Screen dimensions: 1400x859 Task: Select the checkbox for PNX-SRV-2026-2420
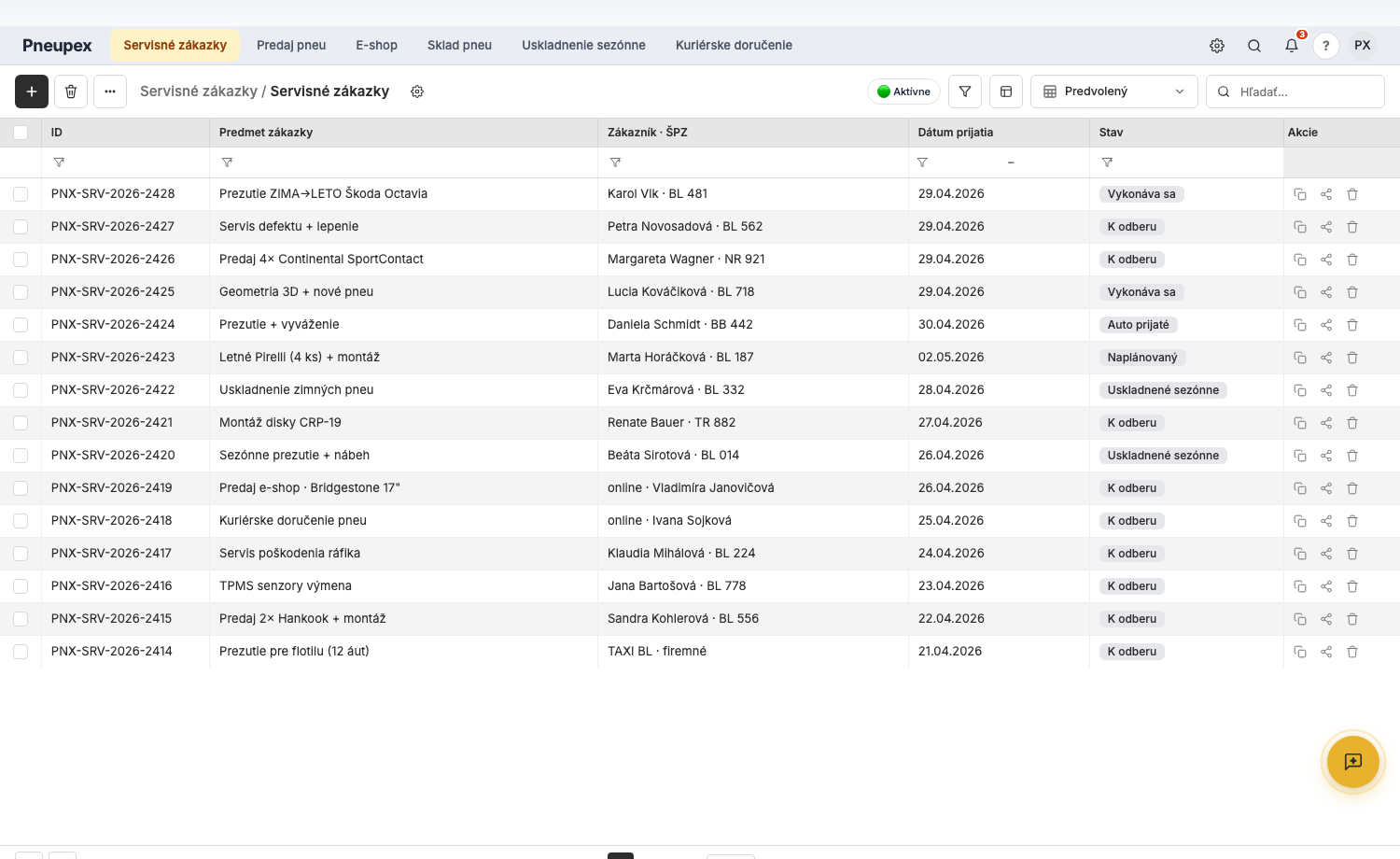(x=21, y=456)
